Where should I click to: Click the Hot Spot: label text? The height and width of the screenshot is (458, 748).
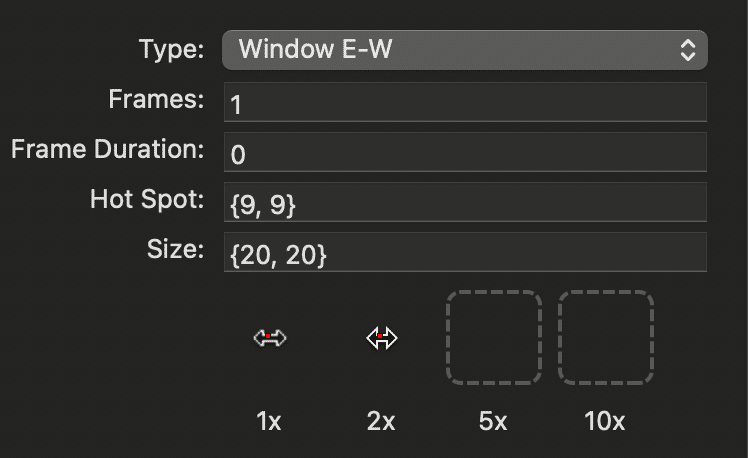pos(147,199)
